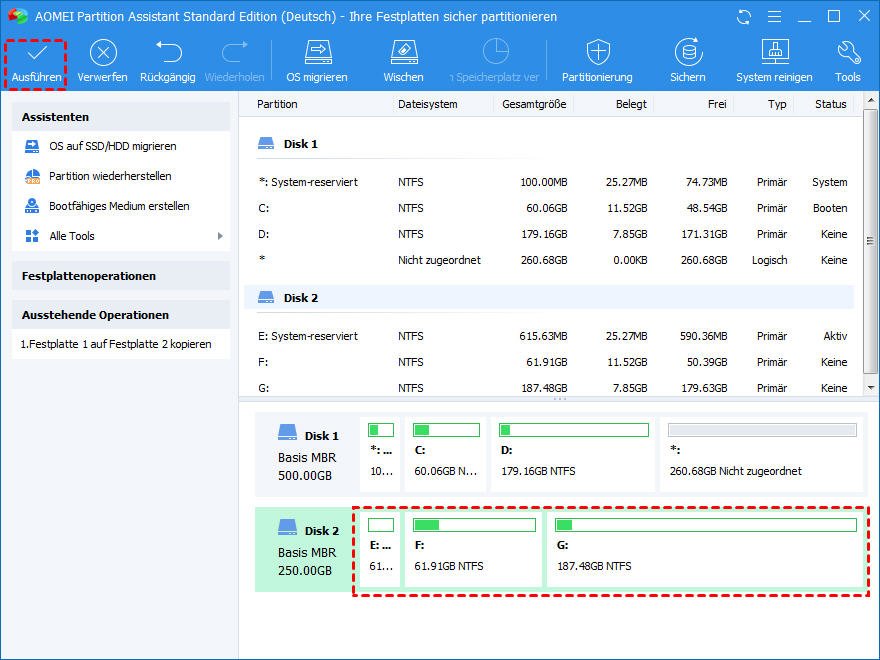Click the refresh icon in title bar
The image size is (880, 660).
tap(744, 17)
